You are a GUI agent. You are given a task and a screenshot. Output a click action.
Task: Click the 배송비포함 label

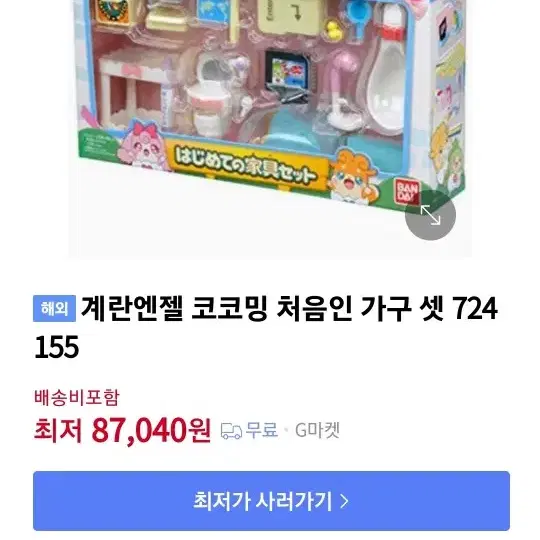point(77,397)
